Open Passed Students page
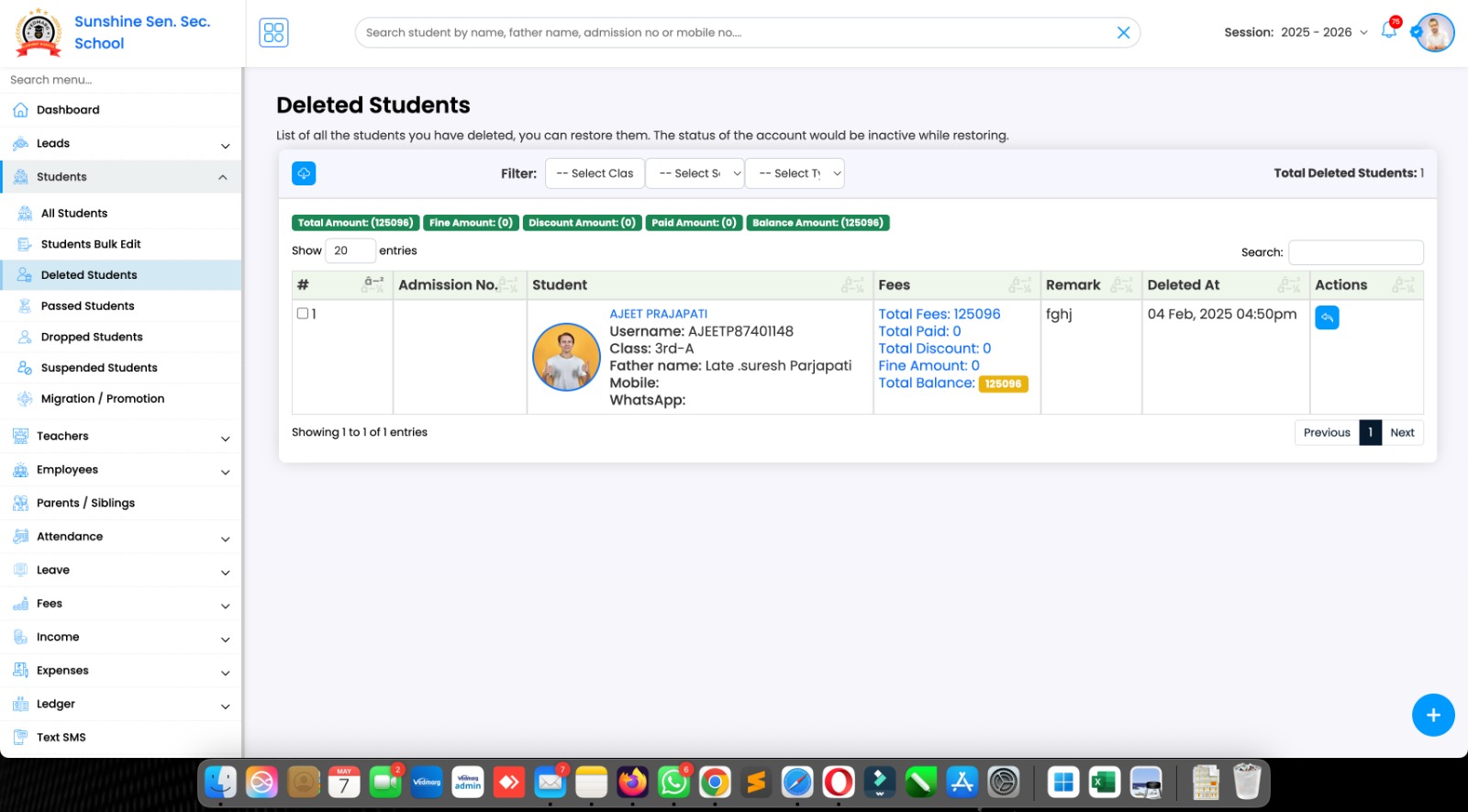The width and height of the screenshot is (1468, 812). click(x=121, y=306)
